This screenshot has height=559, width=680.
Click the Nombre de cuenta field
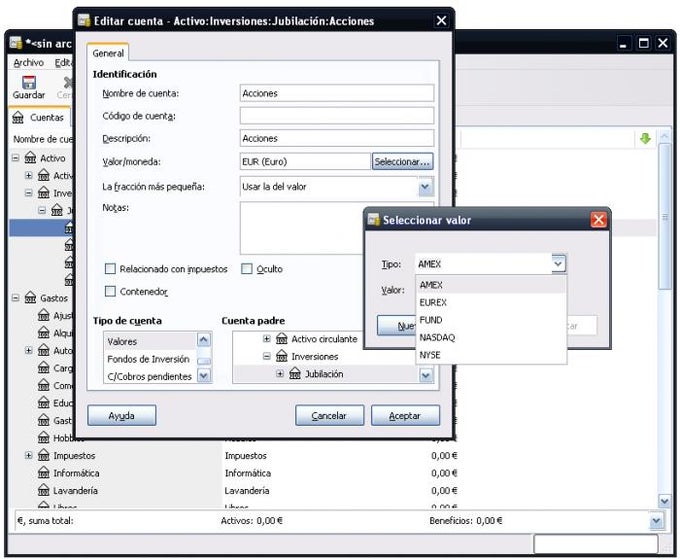tap(337, 93)
